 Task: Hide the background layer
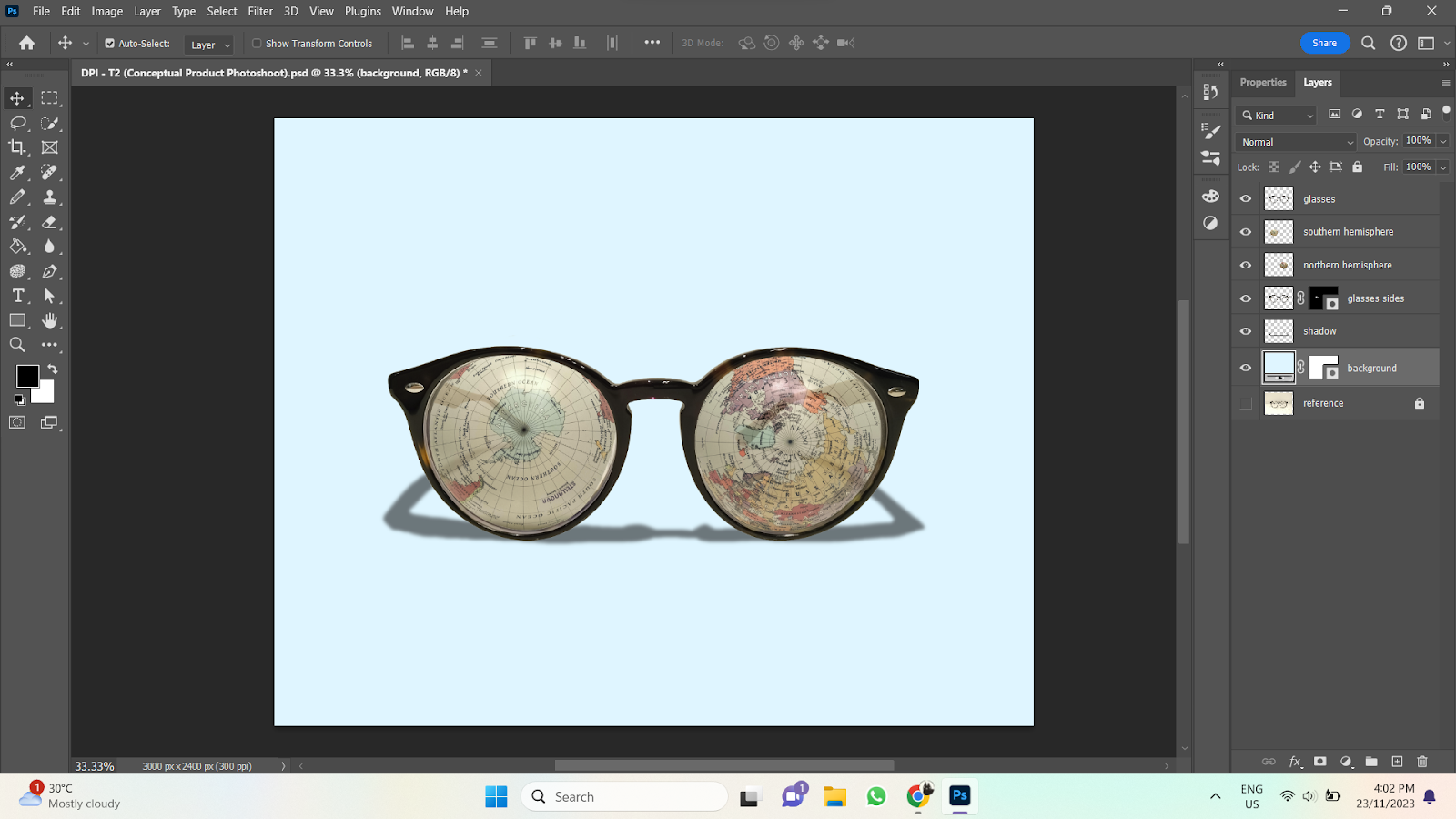(x=1246, y=368)
